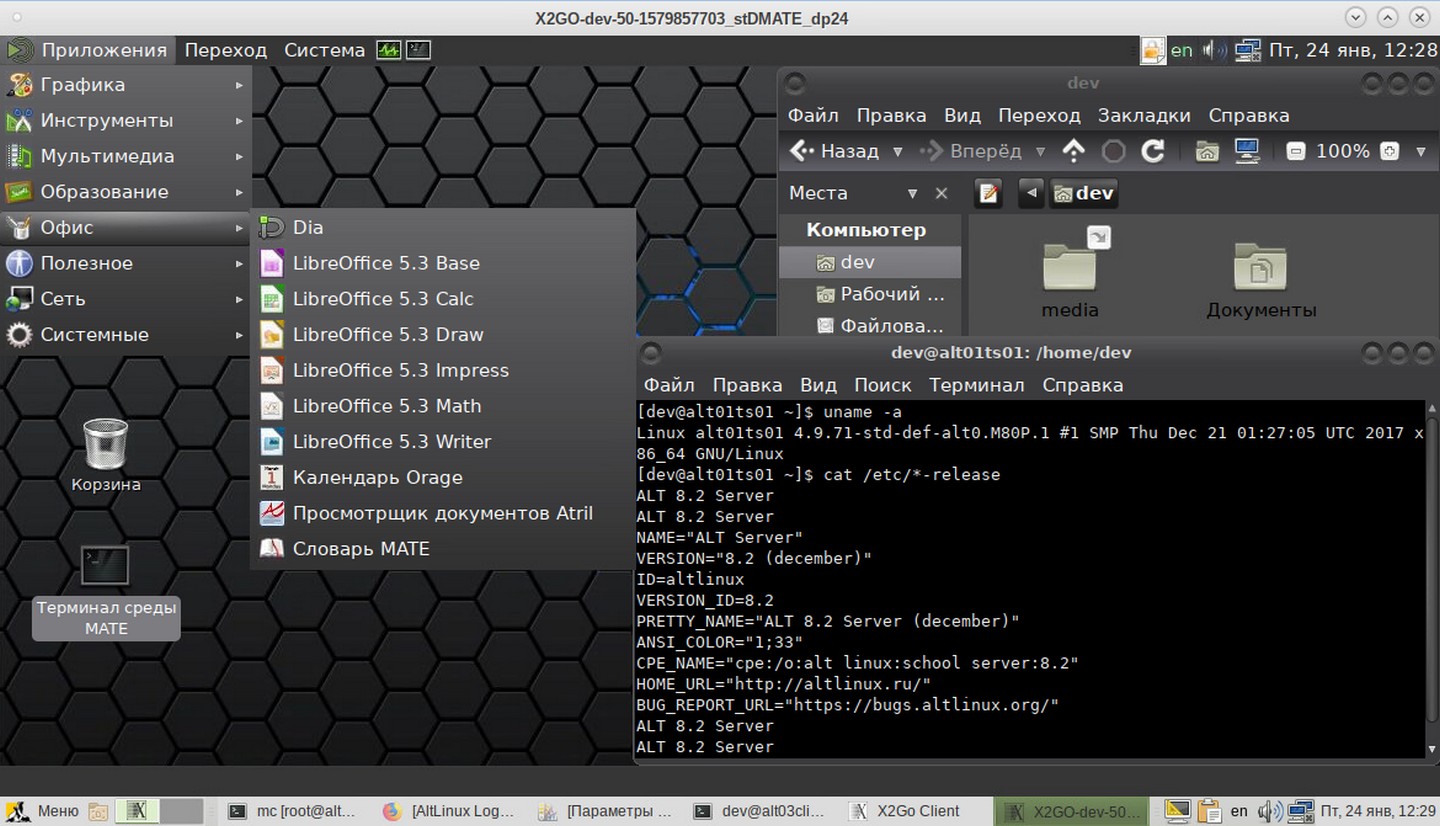Click the Офис menu category
The image size is (1440, 826).
(x=125, y=227)
